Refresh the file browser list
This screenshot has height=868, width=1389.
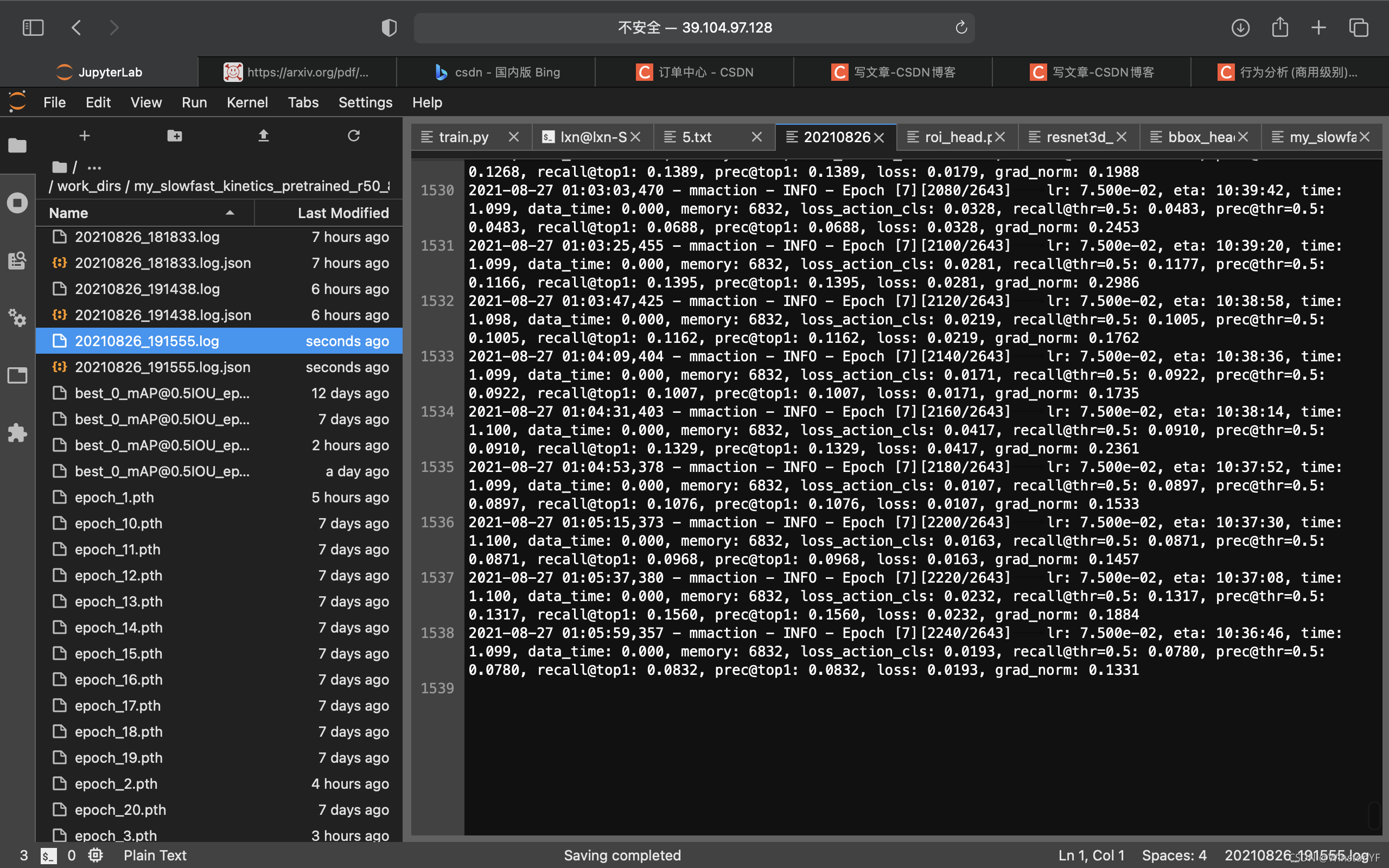pyautogui.click(x=354, y=136)
